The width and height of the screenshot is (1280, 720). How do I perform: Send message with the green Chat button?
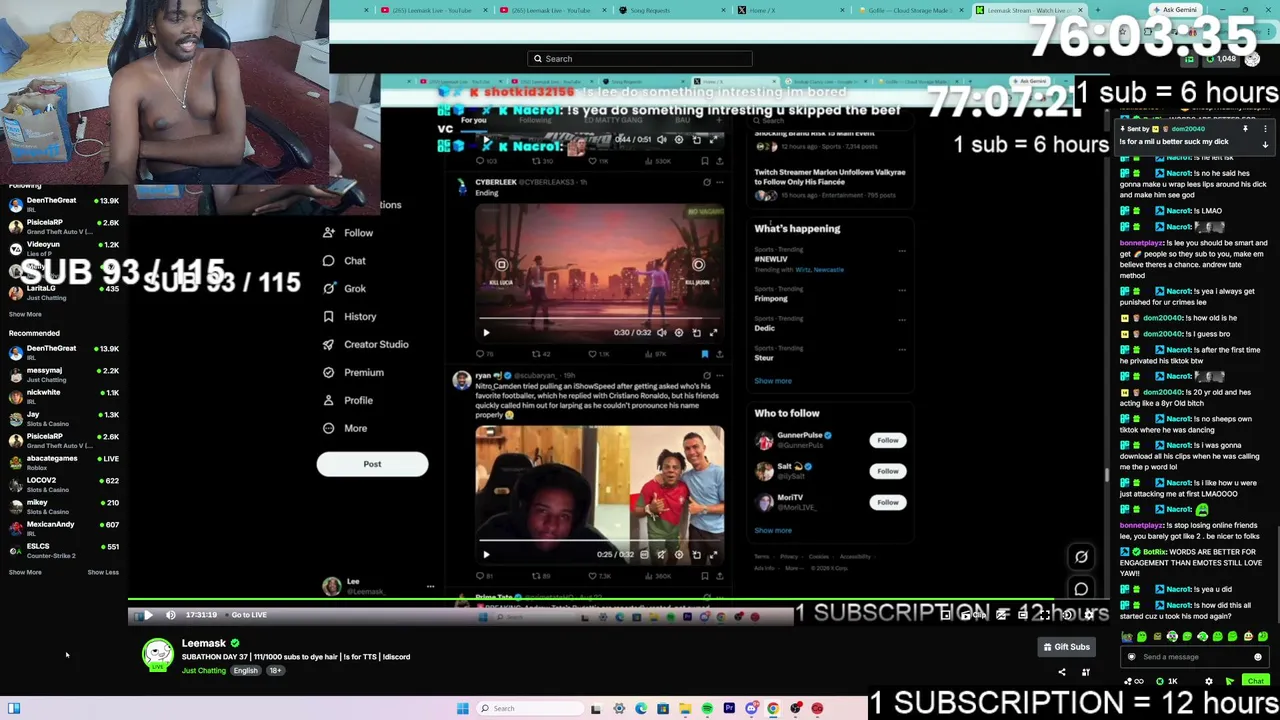(x=1255, y=681)
